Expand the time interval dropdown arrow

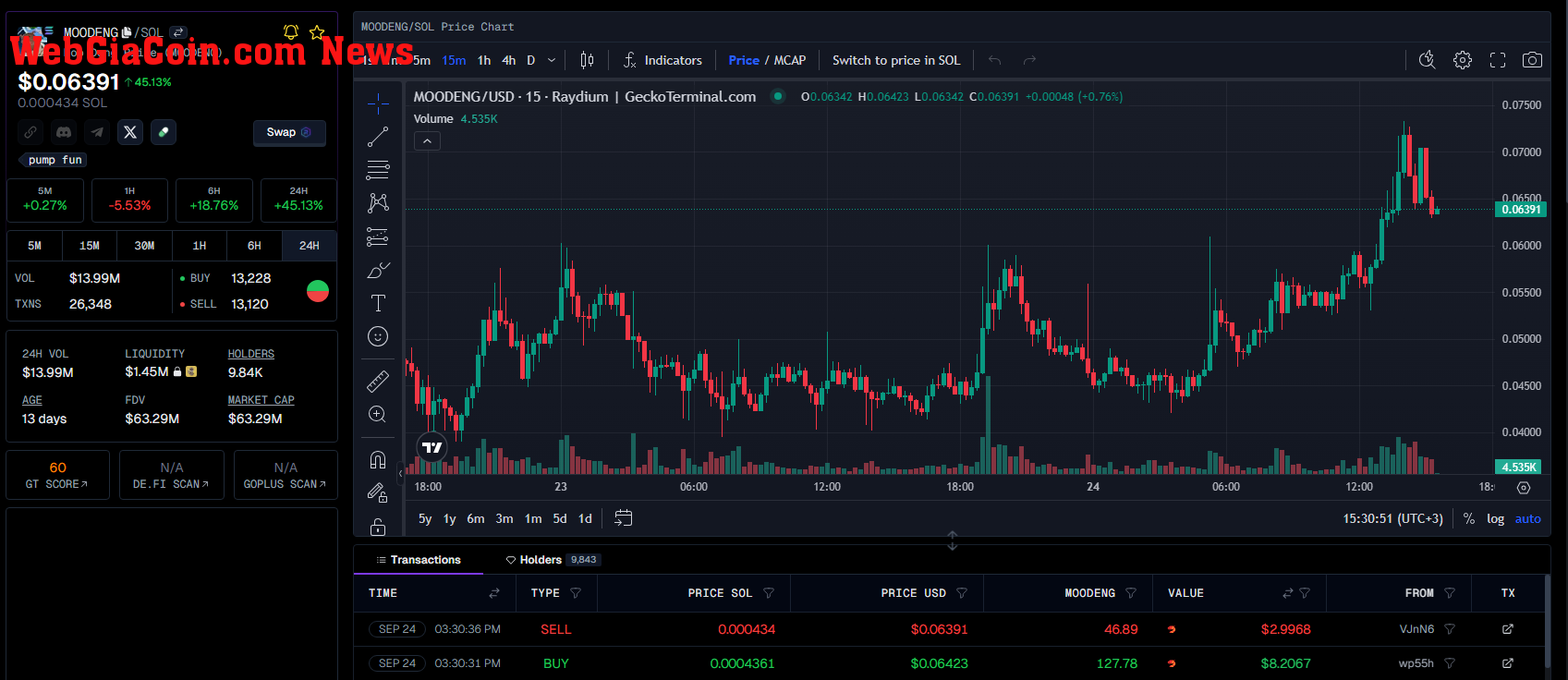552,60
